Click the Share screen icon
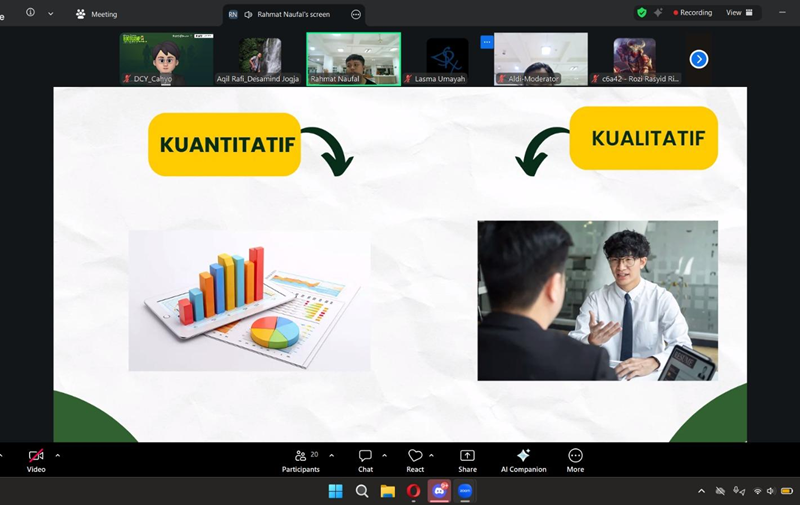800x505 pixels. [x=467, y=456]
